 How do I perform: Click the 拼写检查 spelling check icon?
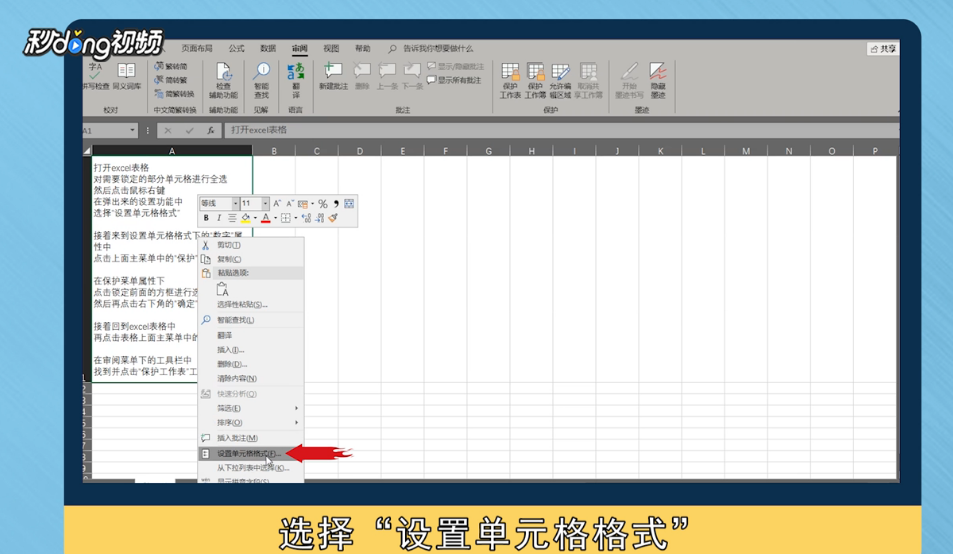click(x=95, y=76)
